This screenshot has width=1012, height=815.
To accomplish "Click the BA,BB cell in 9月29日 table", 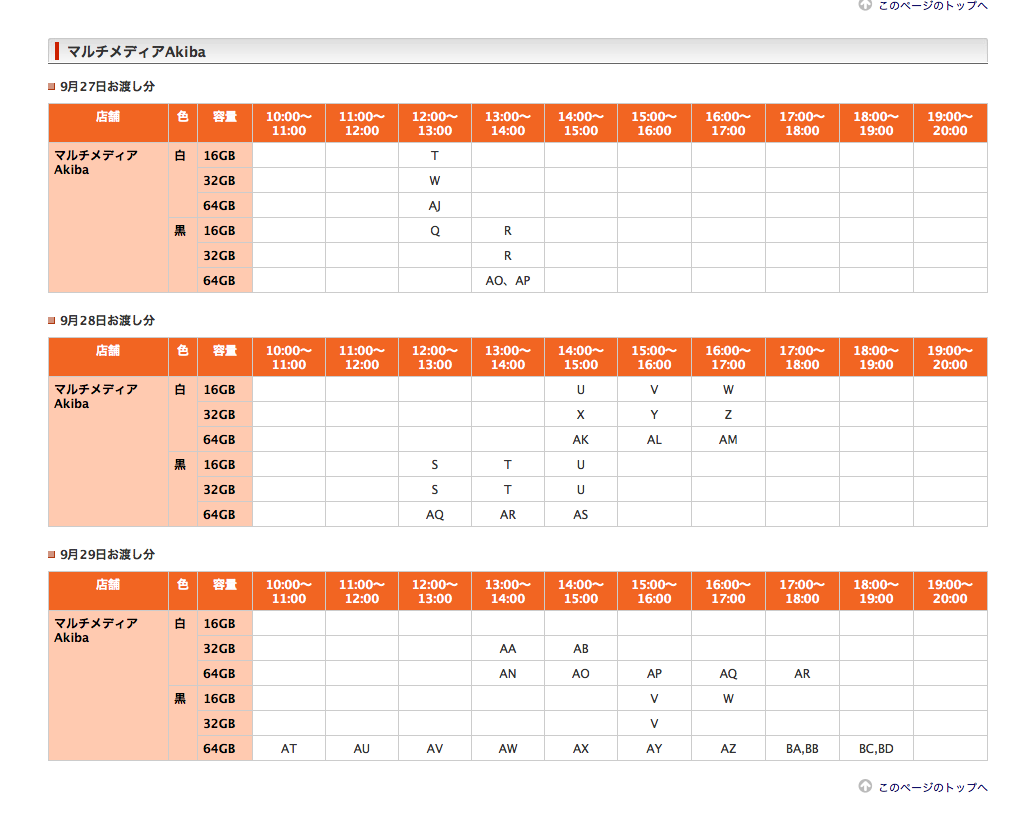I will coord(802,749).
